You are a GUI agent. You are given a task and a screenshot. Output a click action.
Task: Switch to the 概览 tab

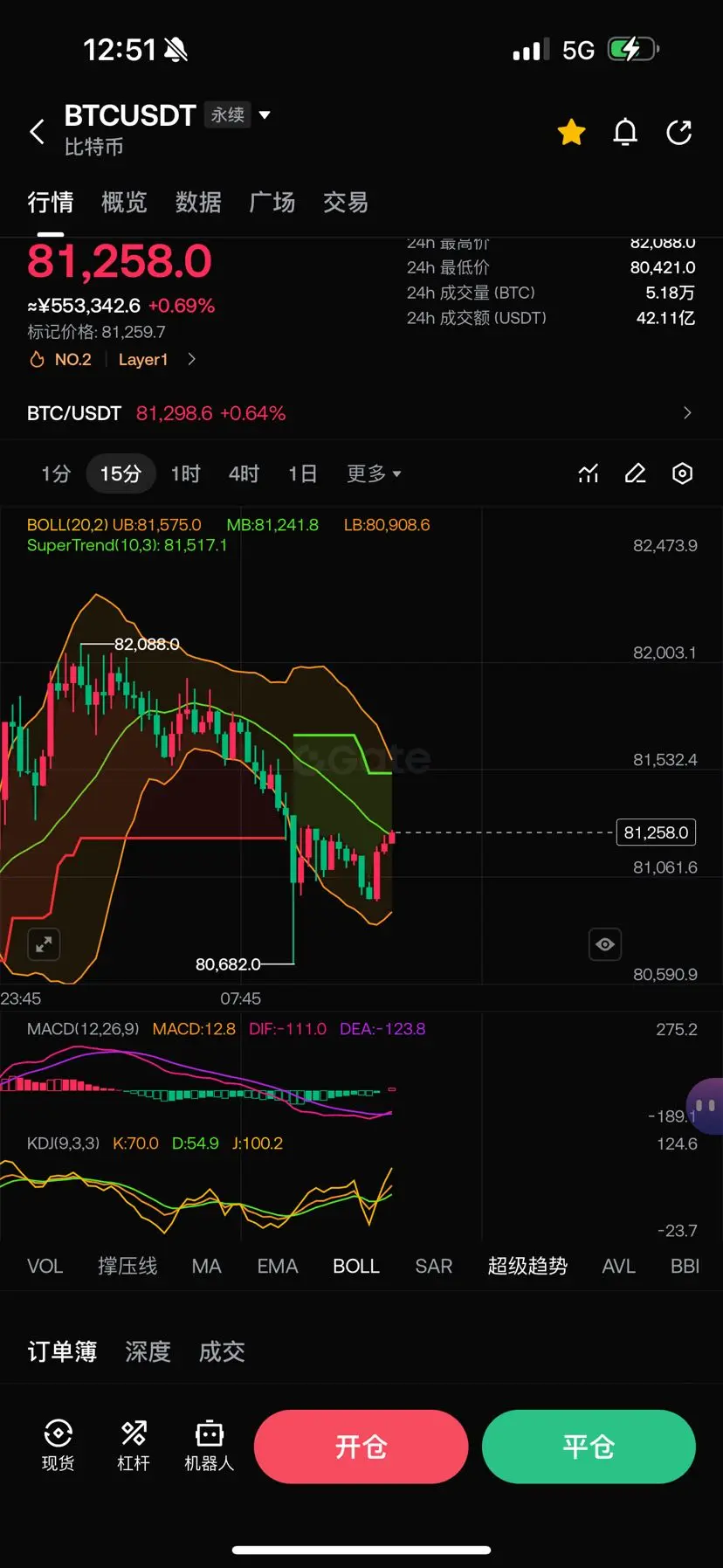coord(124,203)
